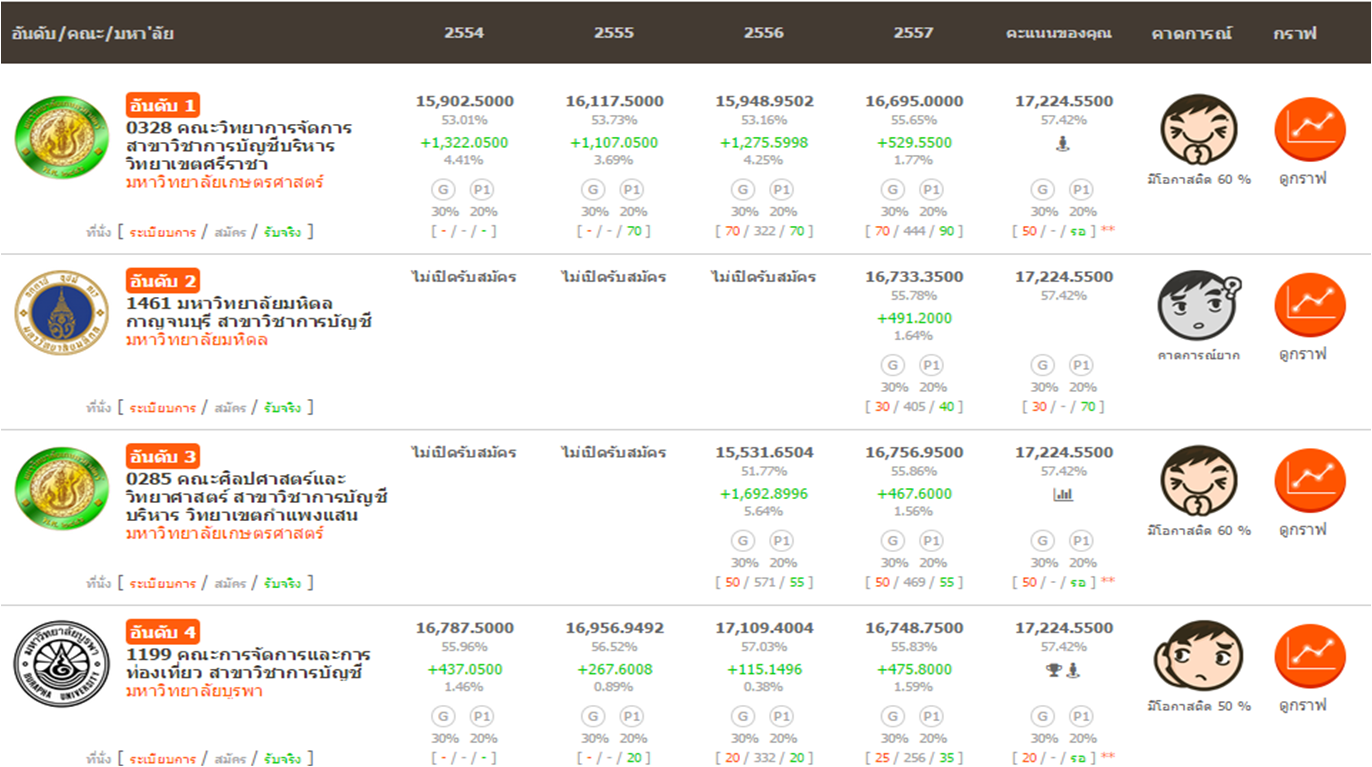Image resolution: width=1372 pixels, height=767 pixels.
Task: Click the seats text [ 25 / 256 / 35 ]
Action: click(914, 759)
